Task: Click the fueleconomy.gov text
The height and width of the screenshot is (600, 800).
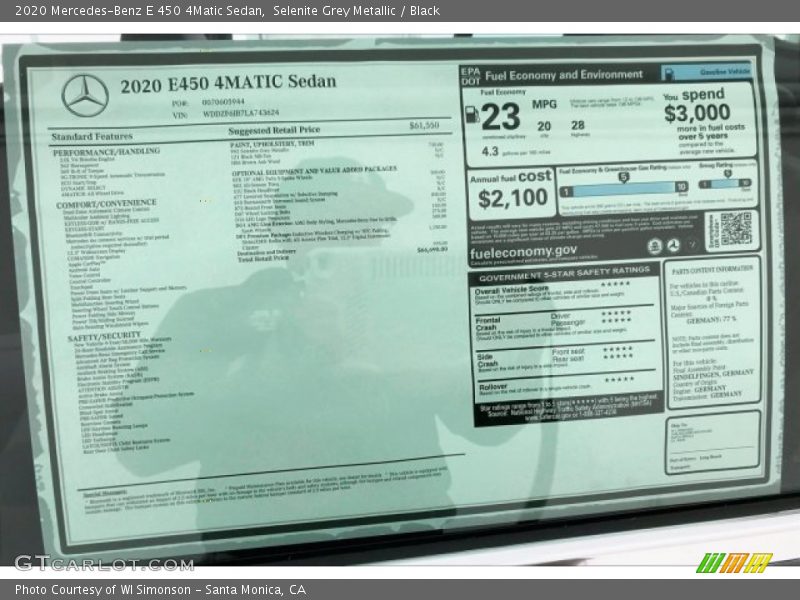Action: [x=523, y=252]
